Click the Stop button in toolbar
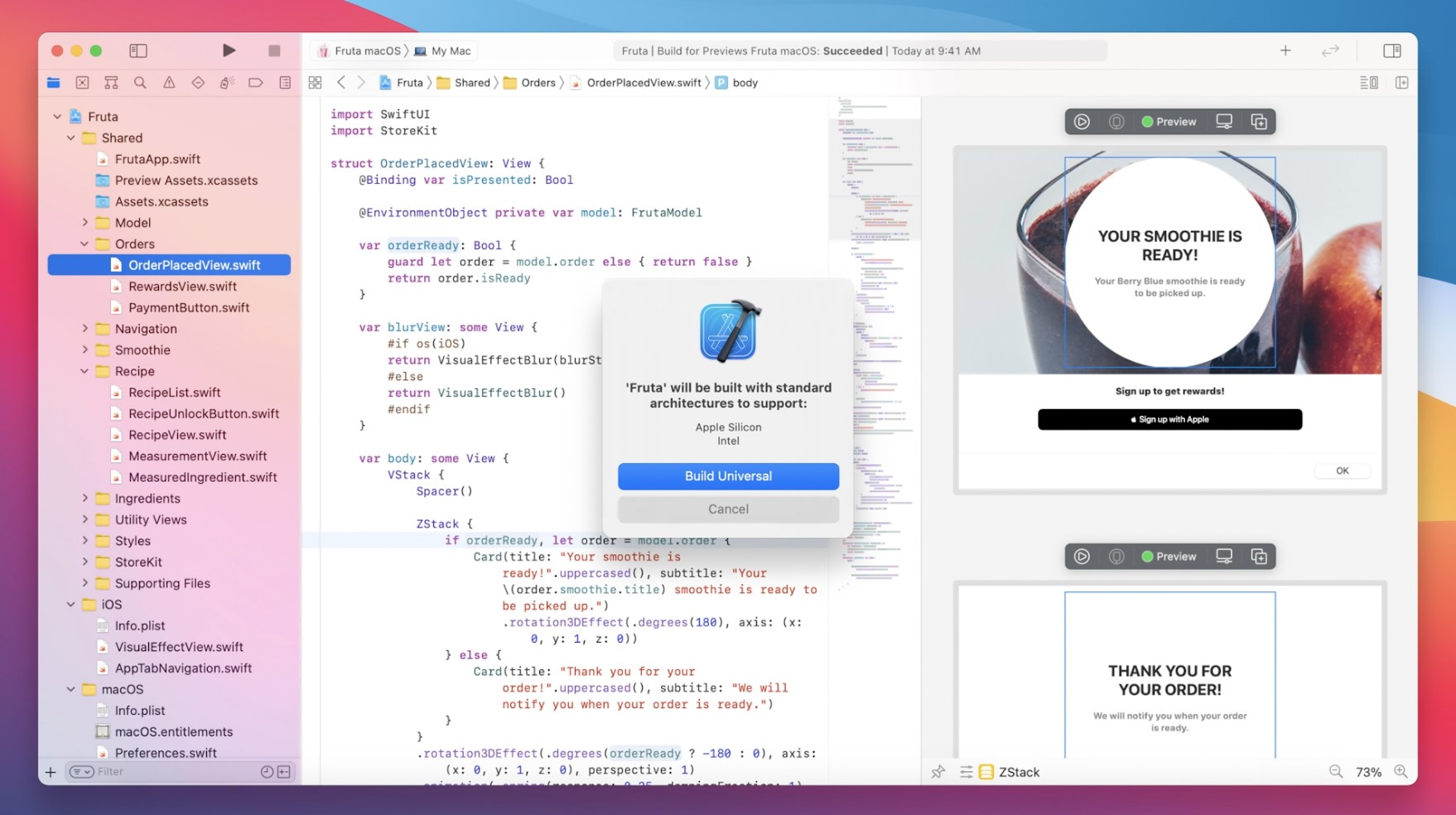Screen dimensions: 1456x815 (x=274, y=51)
